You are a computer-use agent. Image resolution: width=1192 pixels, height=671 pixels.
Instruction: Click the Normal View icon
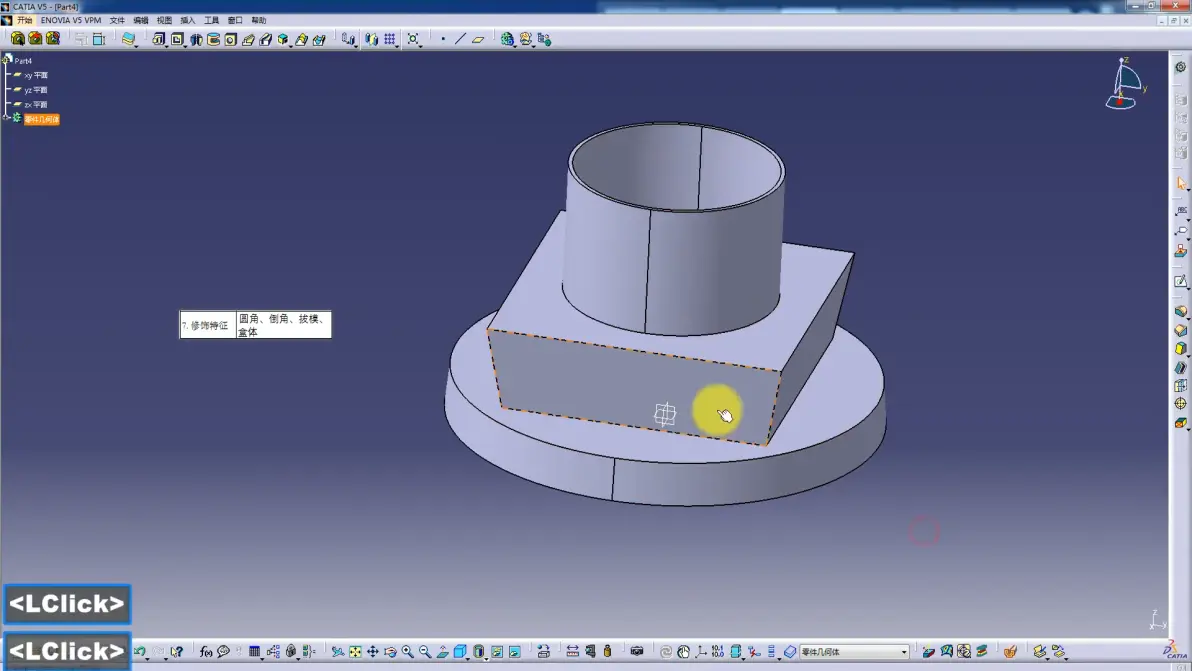pos(442,651)
